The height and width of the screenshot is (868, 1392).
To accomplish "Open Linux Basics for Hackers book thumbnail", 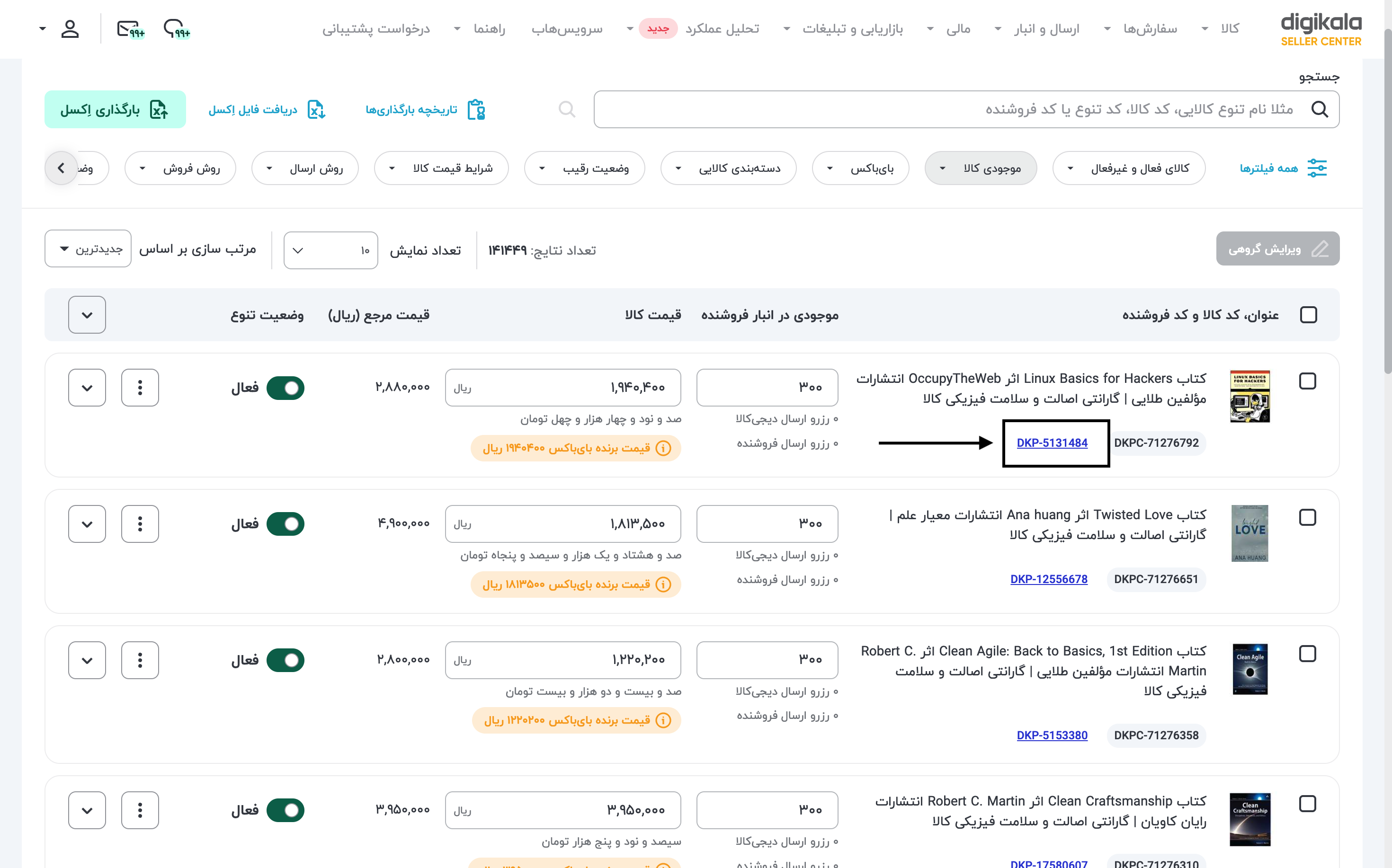I will coord(1249,397).
